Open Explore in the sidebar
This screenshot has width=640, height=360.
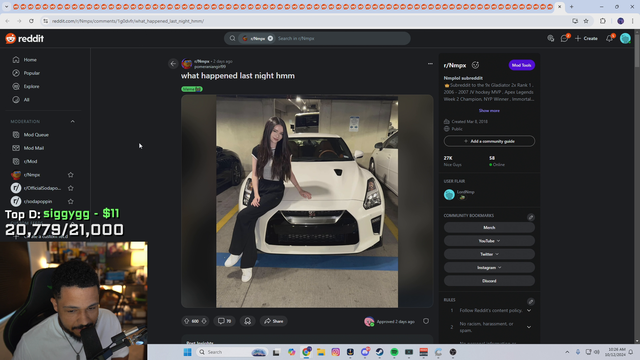click(31, 87)
